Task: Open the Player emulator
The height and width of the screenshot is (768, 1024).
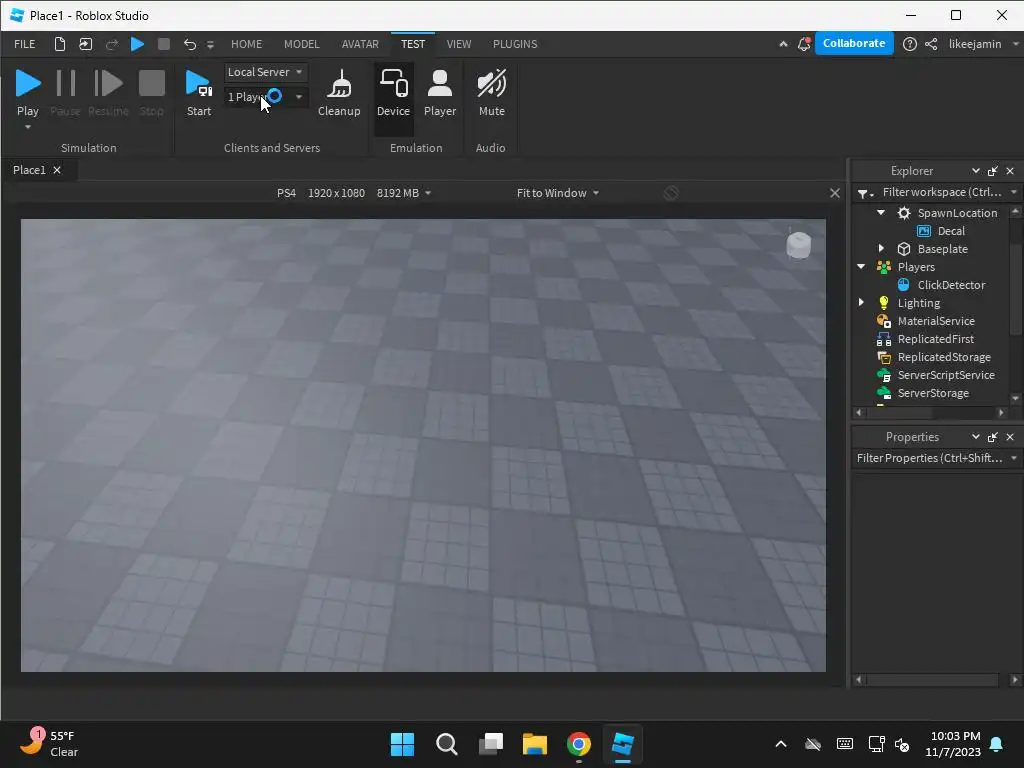Action: point(440,93)
